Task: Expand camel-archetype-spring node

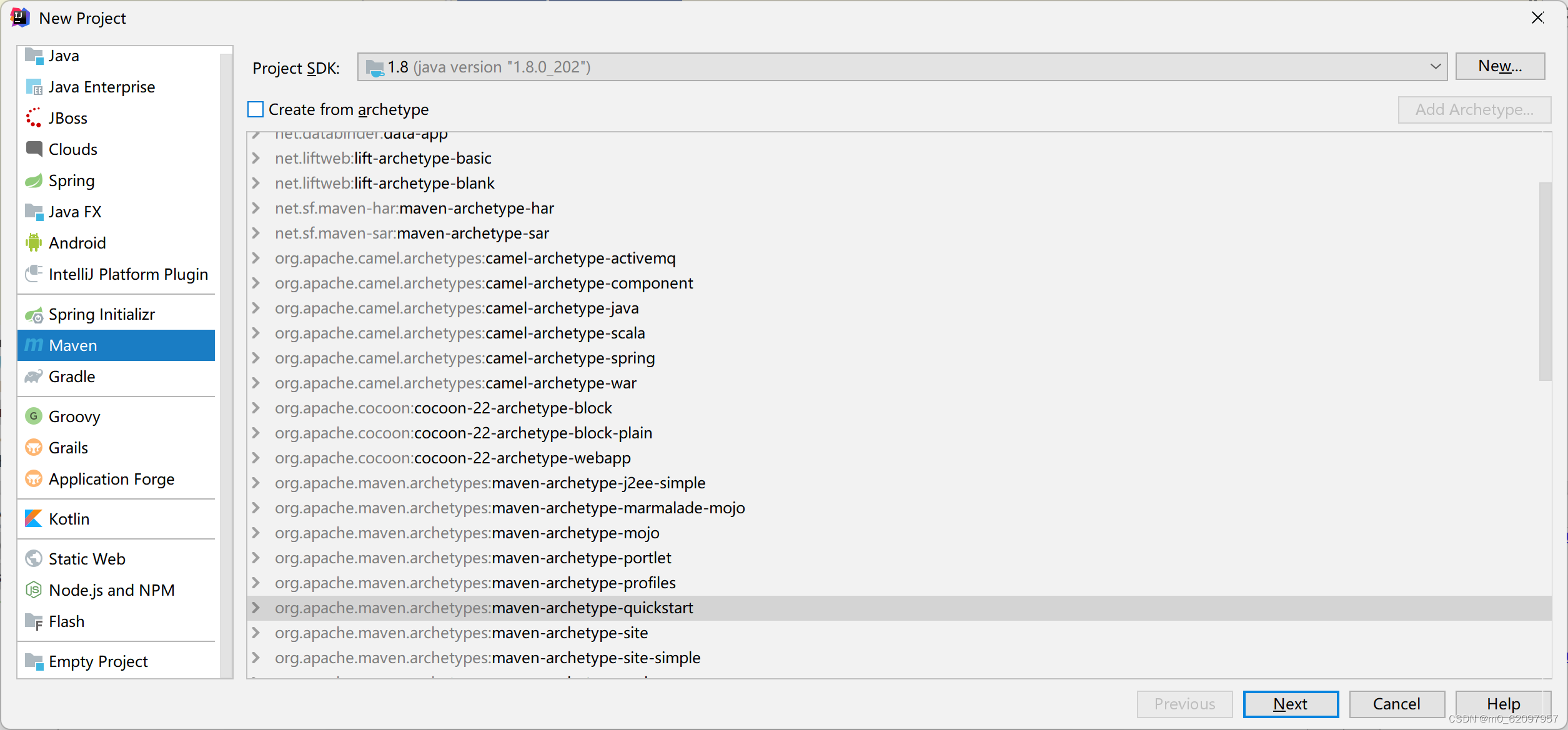Action: 256,358
